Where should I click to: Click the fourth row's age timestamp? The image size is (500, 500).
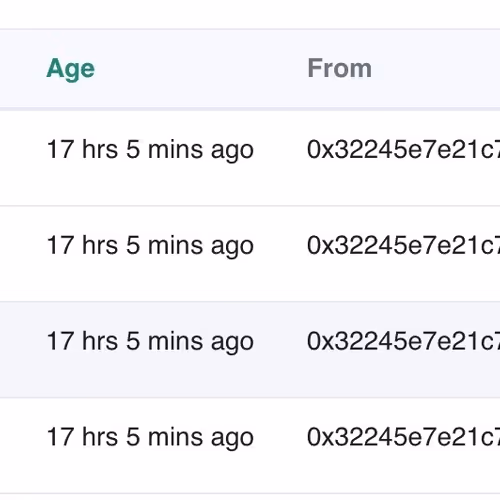[150, 438]
